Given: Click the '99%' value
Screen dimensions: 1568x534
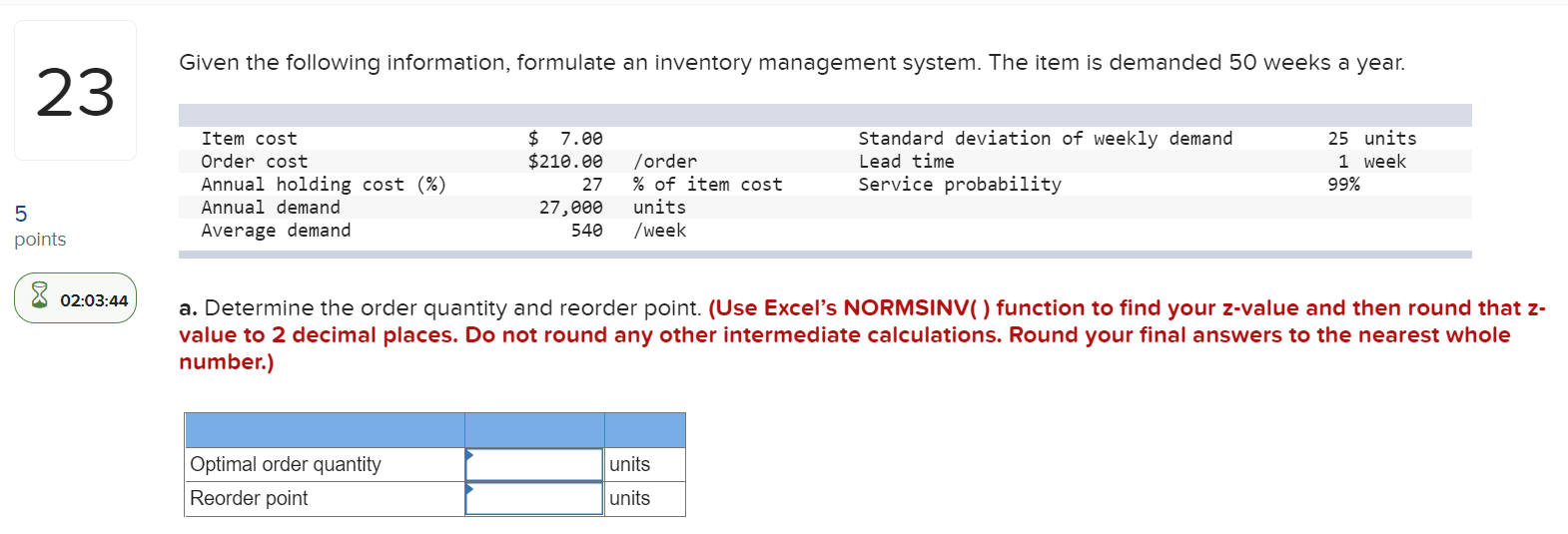Looking at the screenshot, I should [x=1343, y=185].
